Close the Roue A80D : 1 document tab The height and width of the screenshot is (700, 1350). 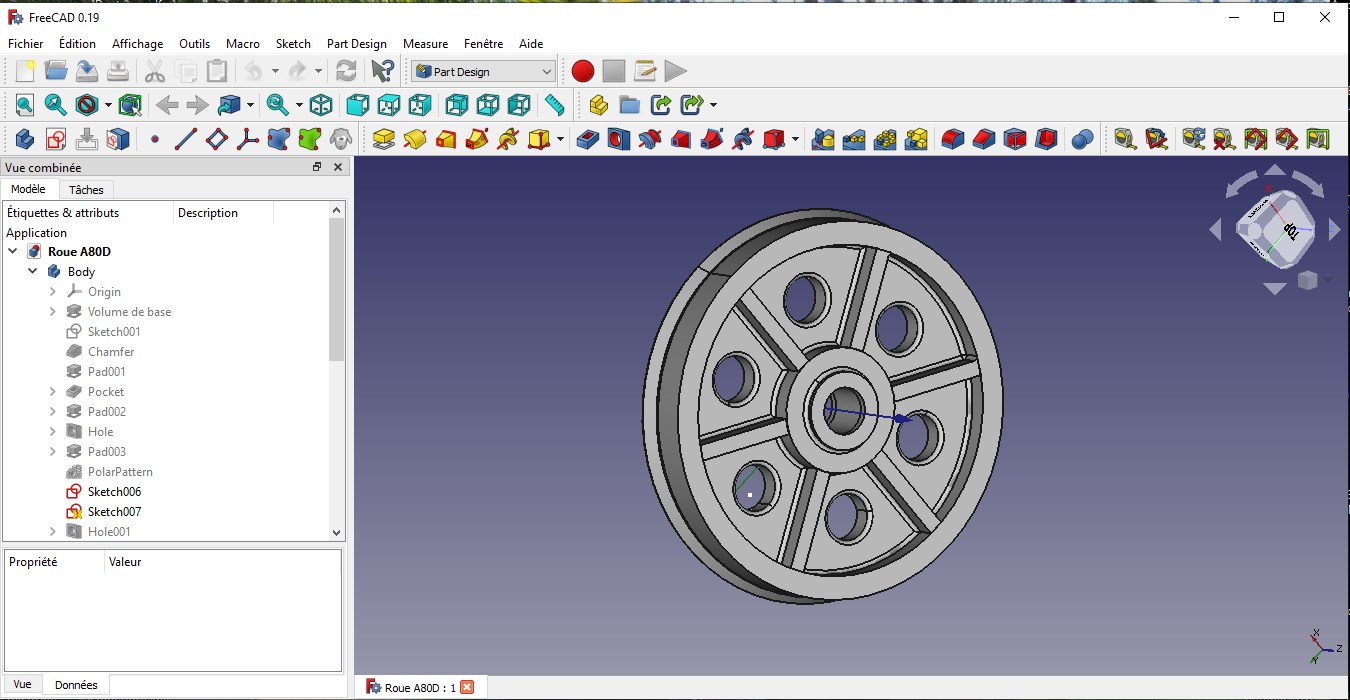[x=466, y=687]
